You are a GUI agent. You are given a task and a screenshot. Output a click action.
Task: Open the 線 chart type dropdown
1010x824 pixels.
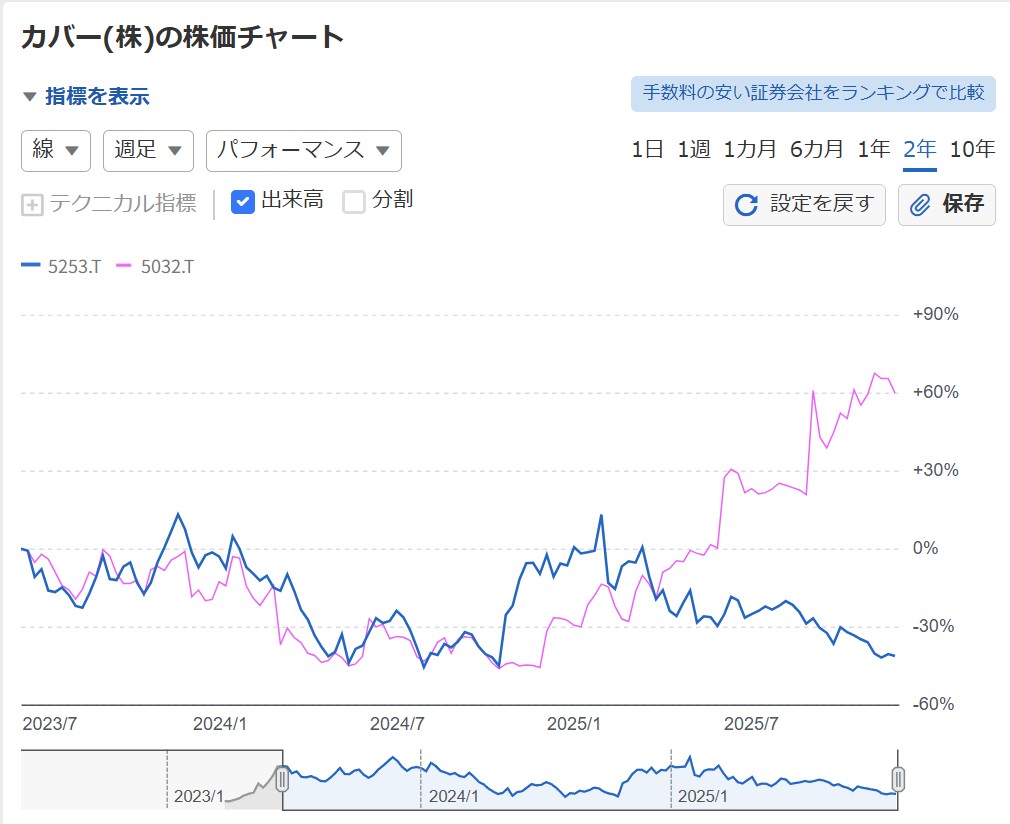[x=56, y=151]
